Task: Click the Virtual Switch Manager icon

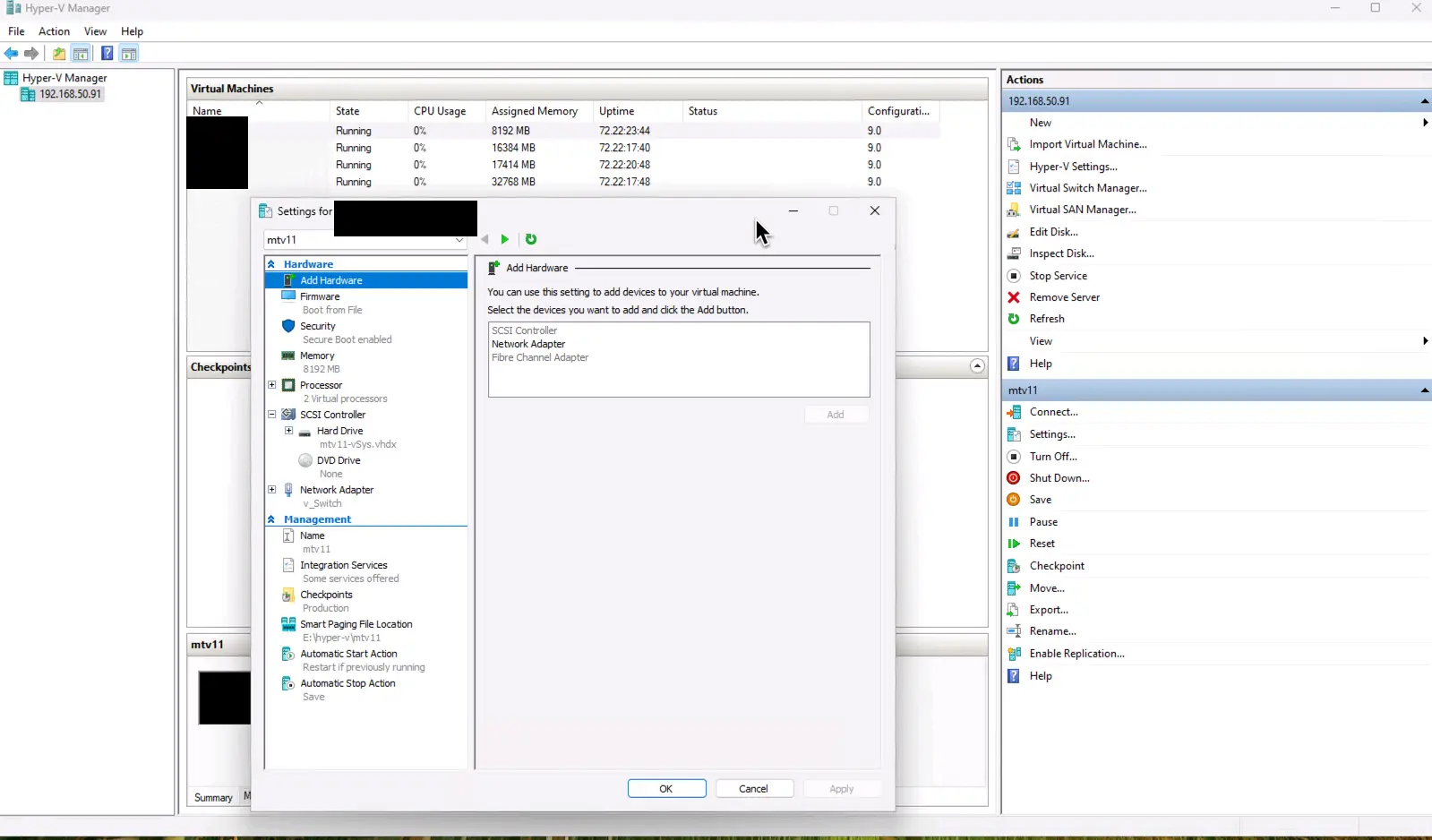Action: point(1014,188)
